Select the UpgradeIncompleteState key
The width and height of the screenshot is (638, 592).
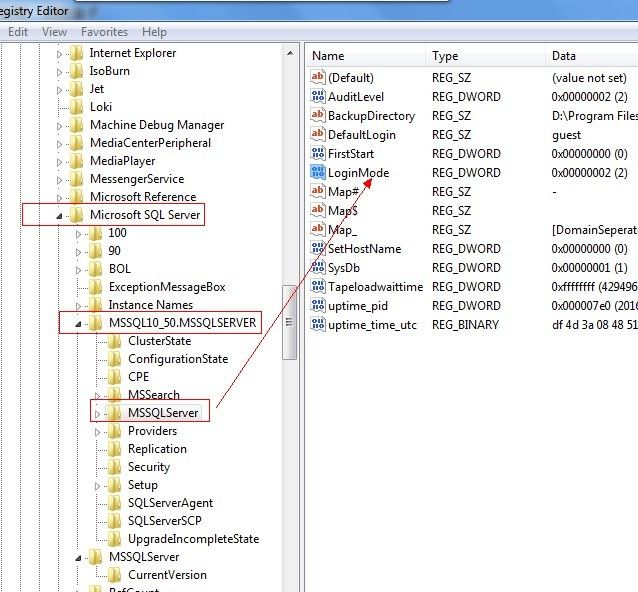193,539
